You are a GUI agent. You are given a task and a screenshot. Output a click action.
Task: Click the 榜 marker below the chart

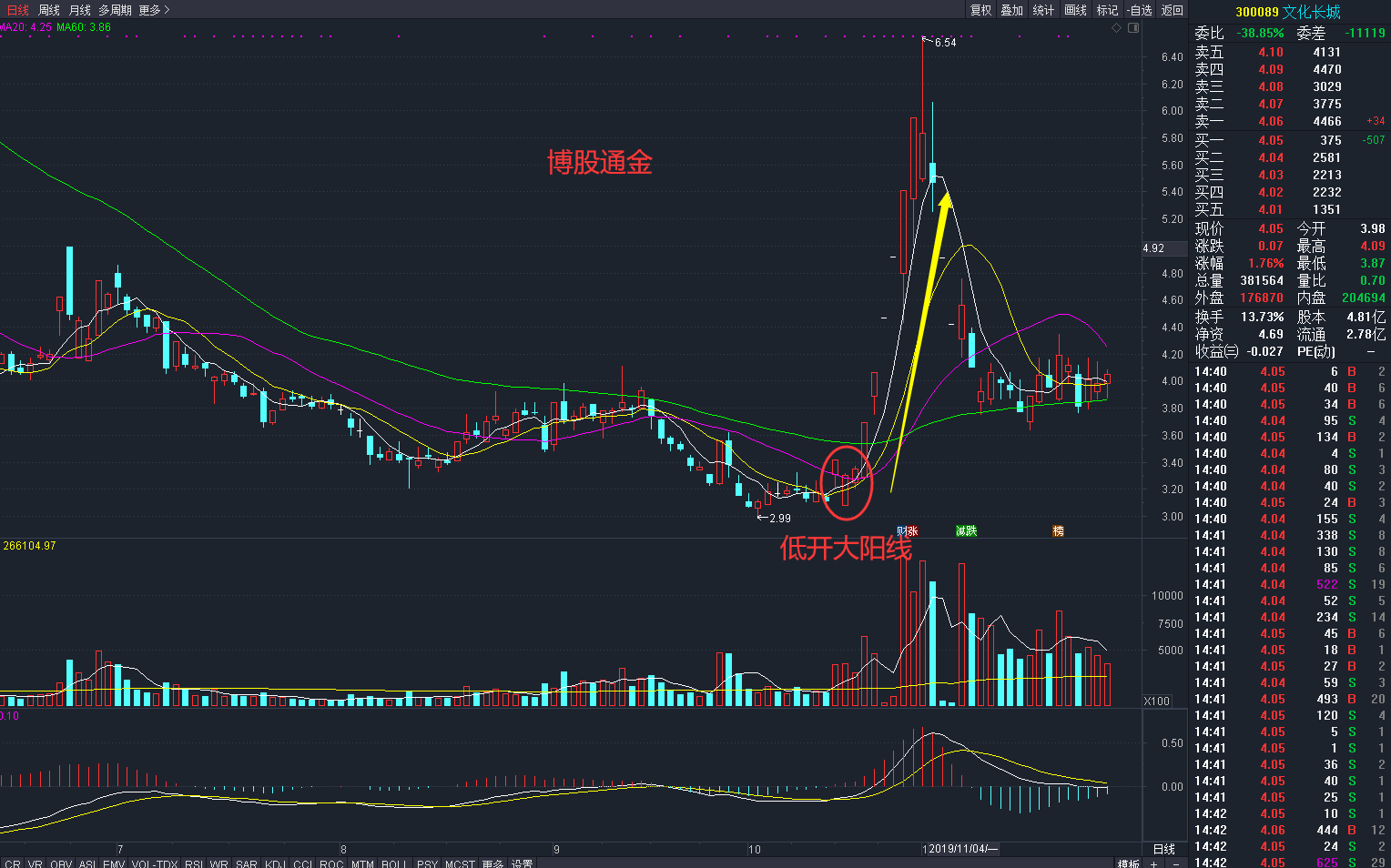click(x=1058, y=530)
